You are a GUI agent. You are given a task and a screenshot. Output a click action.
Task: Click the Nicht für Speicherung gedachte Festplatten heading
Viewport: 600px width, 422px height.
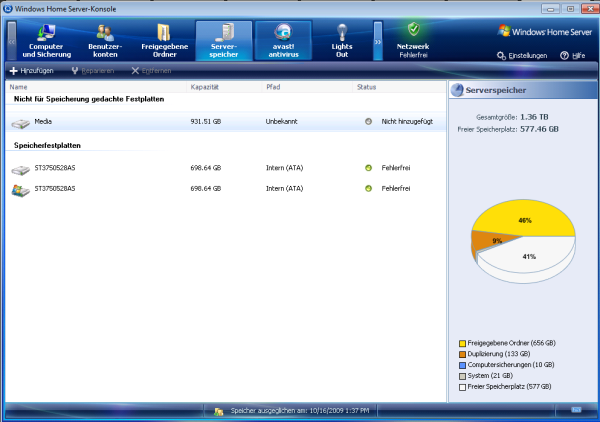89,99
